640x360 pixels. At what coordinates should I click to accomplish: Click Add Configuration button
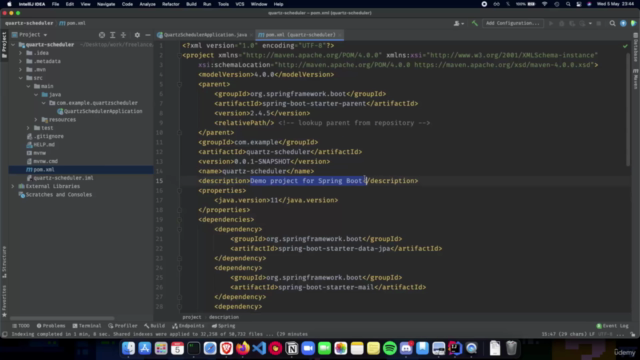click(x=513, y=24)
